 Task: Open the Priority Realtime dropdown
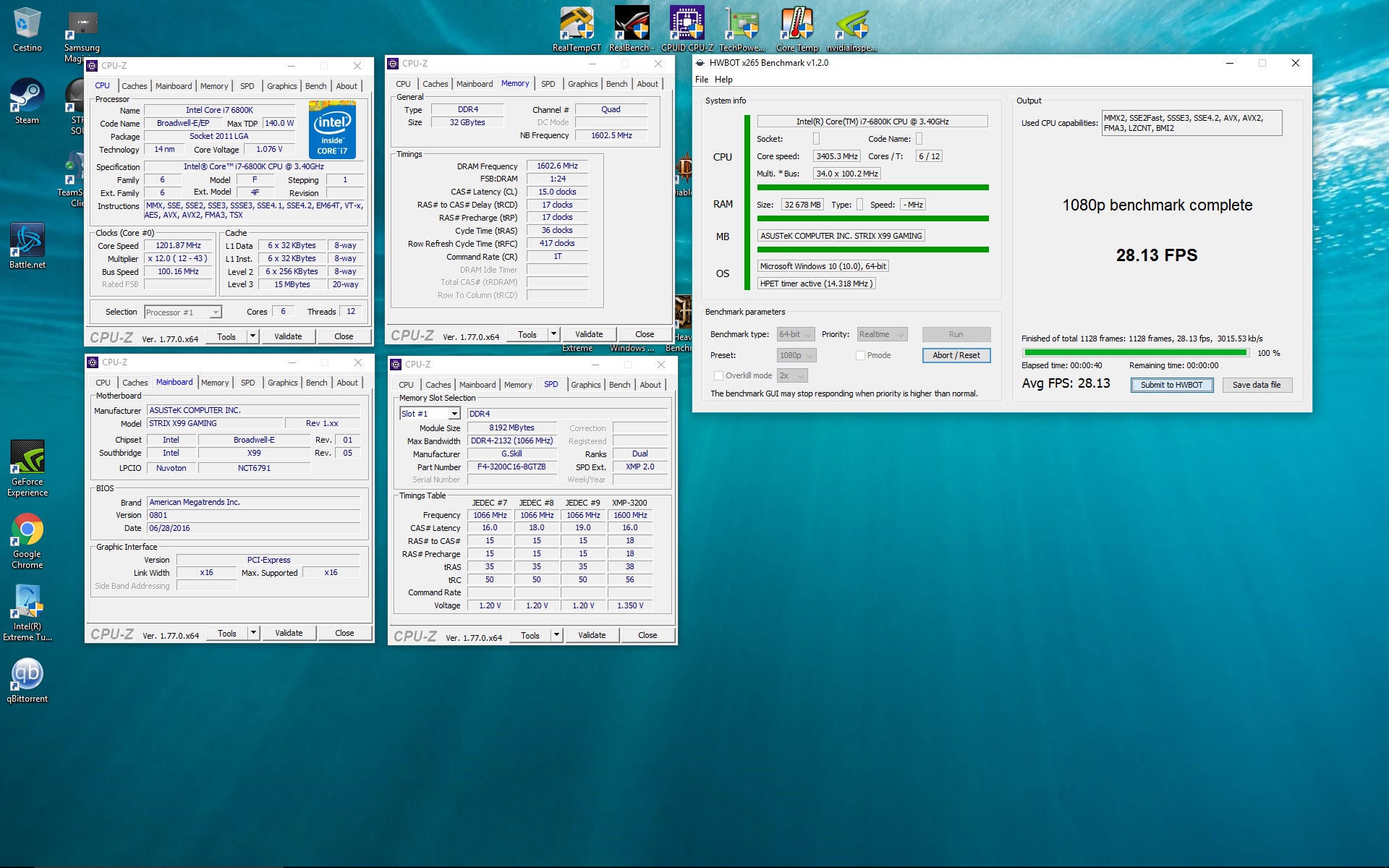882,334
